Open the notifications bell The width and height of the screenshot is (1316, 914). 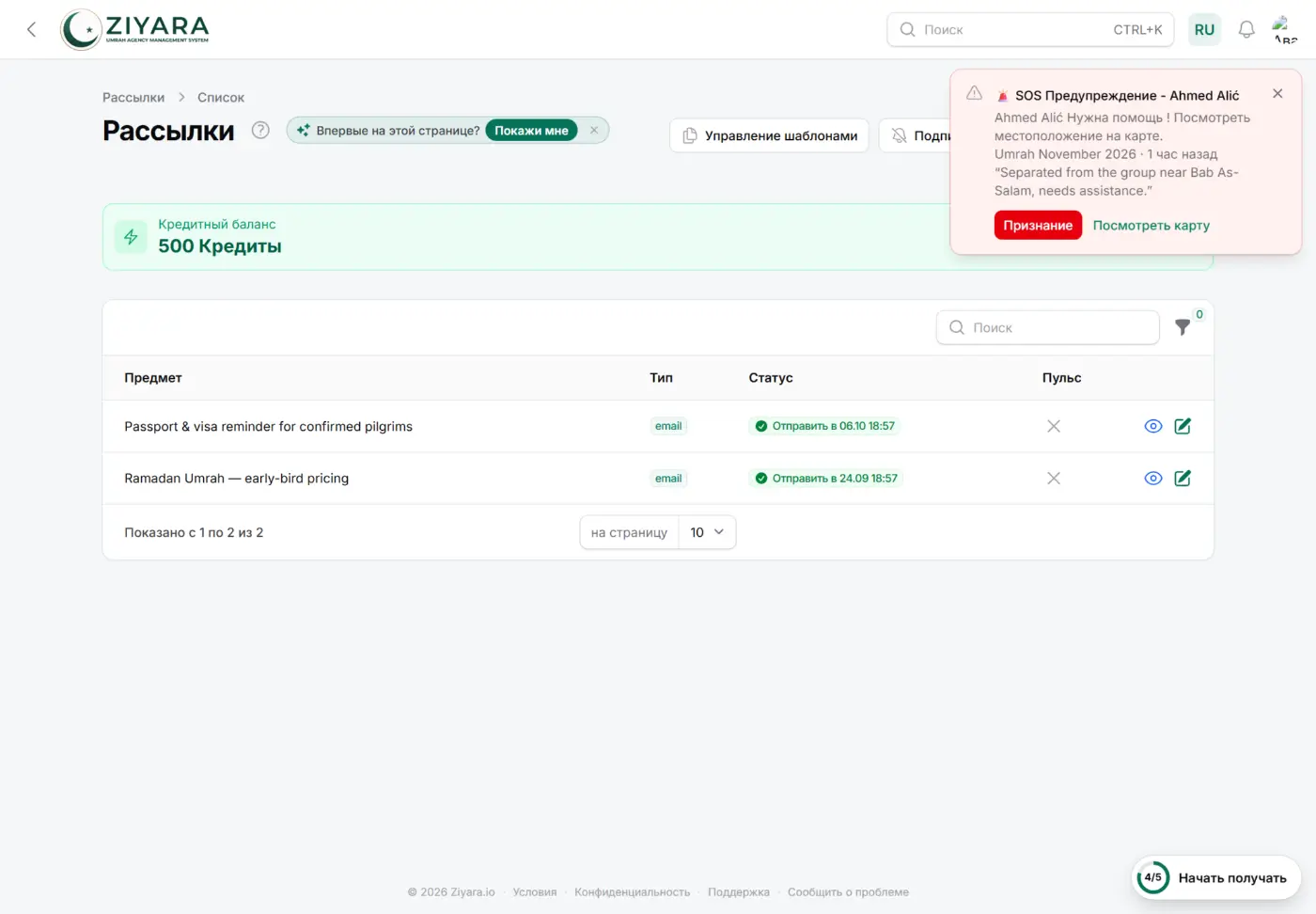1246,29
